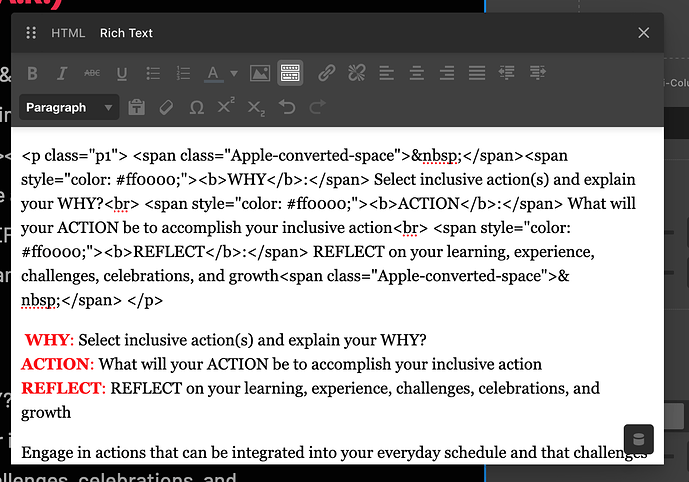This screenshot has width=689, height=482.
Task: Apply strikethrough to text
Action: [x=92, y=73]
